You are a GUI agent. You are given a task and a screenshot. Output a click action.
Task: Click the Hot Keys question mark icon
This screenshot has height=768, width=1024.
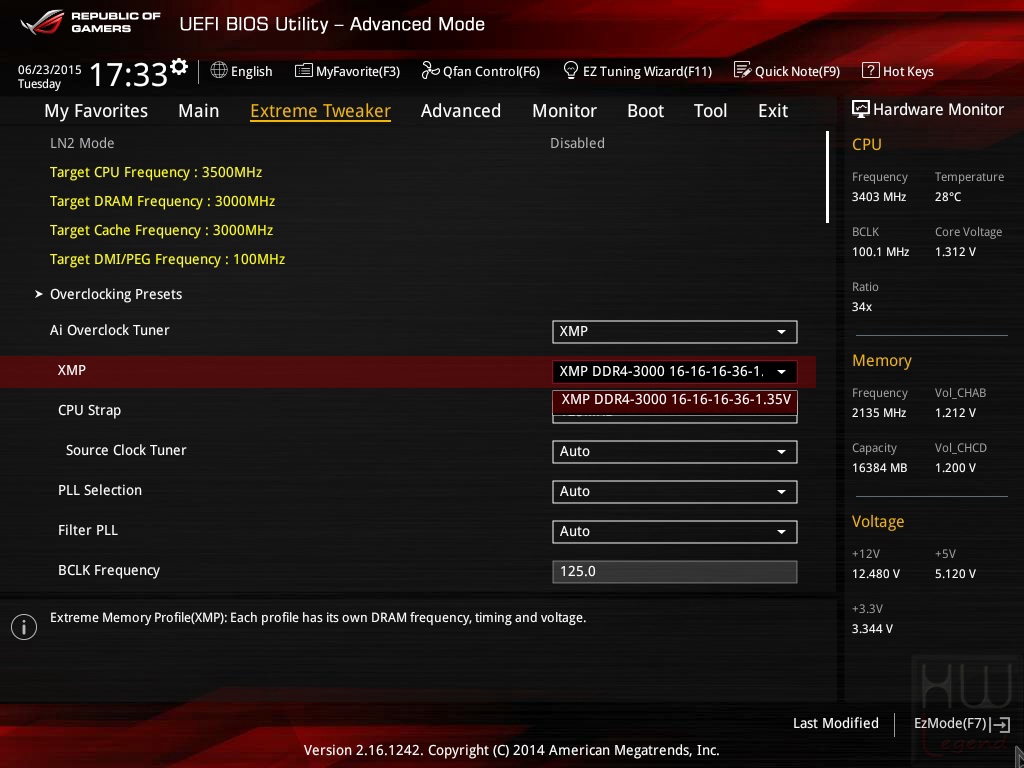pyautogui.click(x=871, y=70)
